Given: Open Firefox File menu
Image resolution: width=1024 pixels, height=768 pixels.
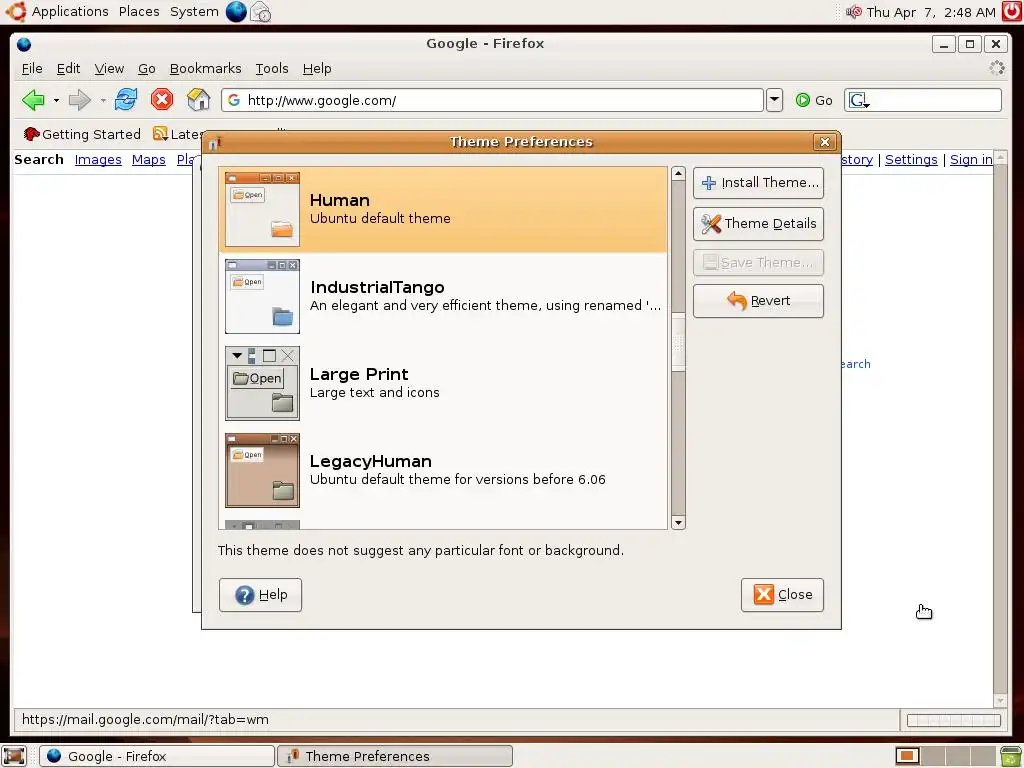Looking at the screenshot, I should click(32, 69).
